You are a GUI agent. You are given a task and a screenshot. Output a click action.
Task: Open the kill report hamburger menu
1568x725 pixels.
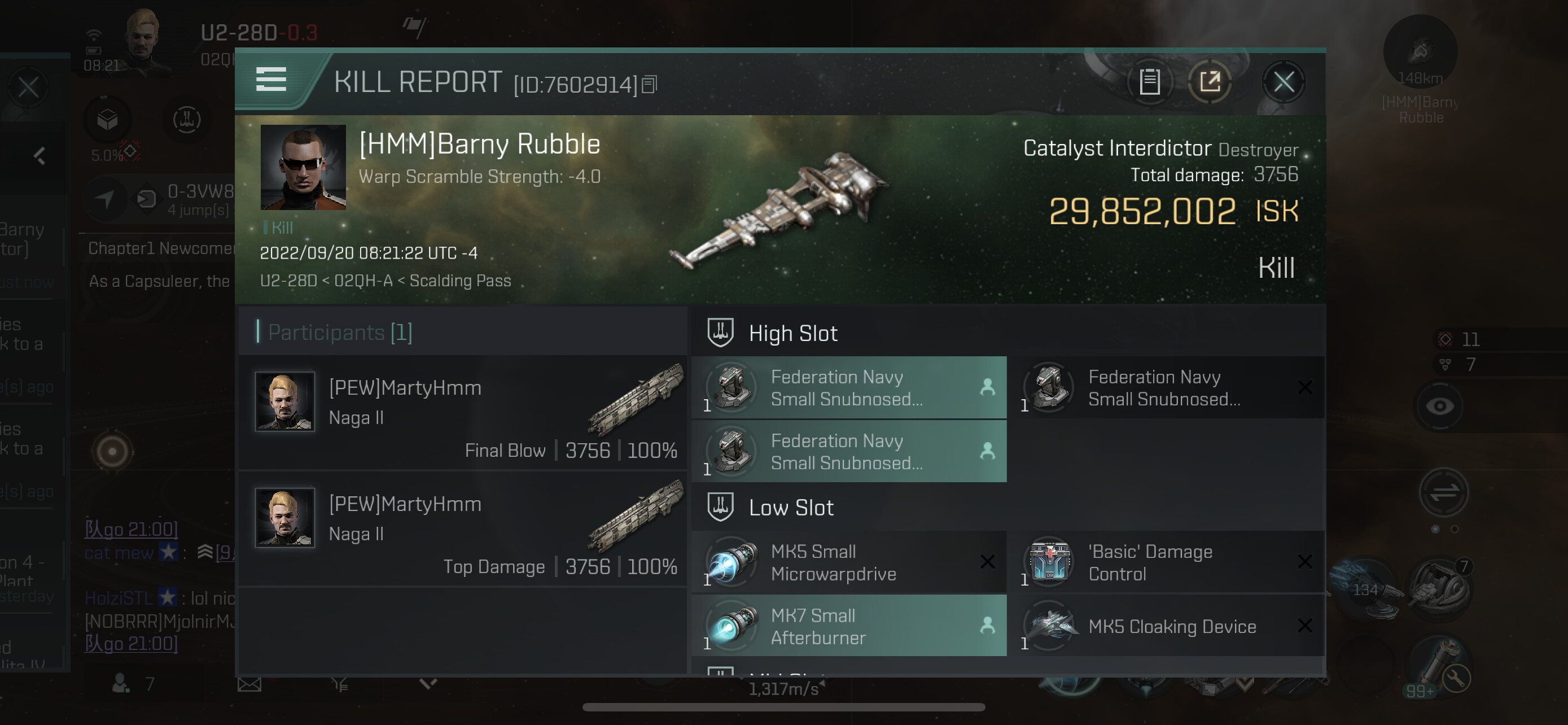pyautogui.click(x=271, y=80)
